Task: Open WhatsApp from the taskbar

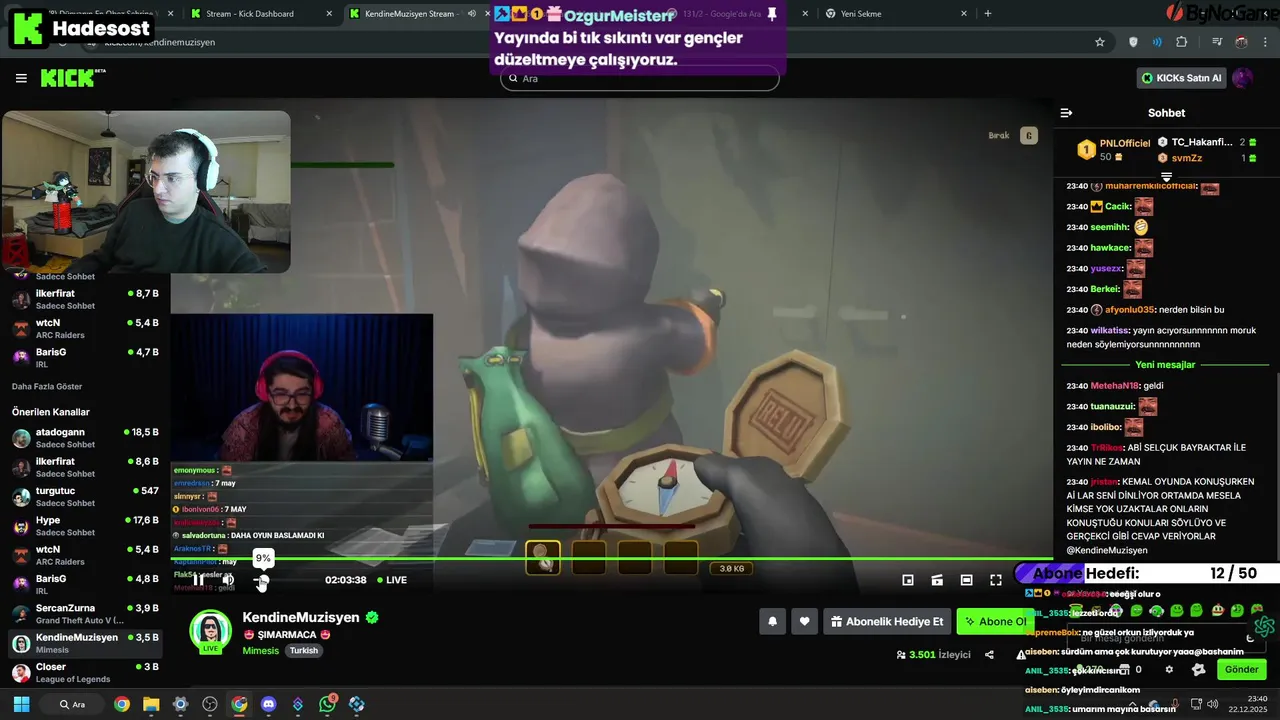Action: (327, 704)
